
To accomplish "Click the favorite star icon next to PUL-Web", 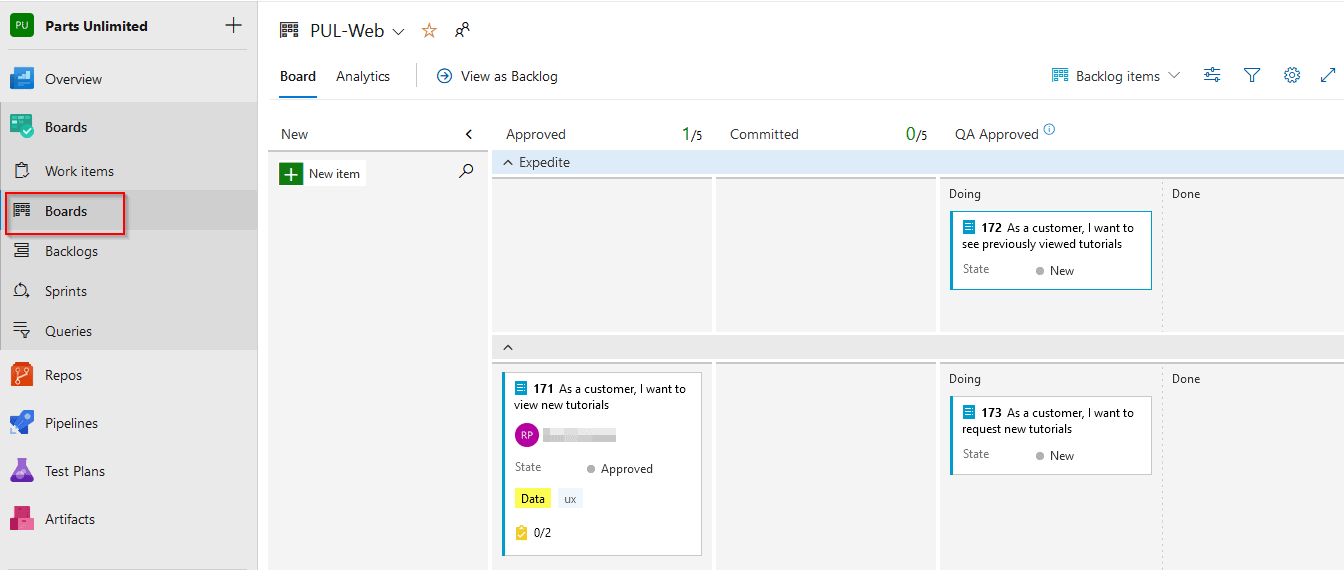I will (429, 31).
